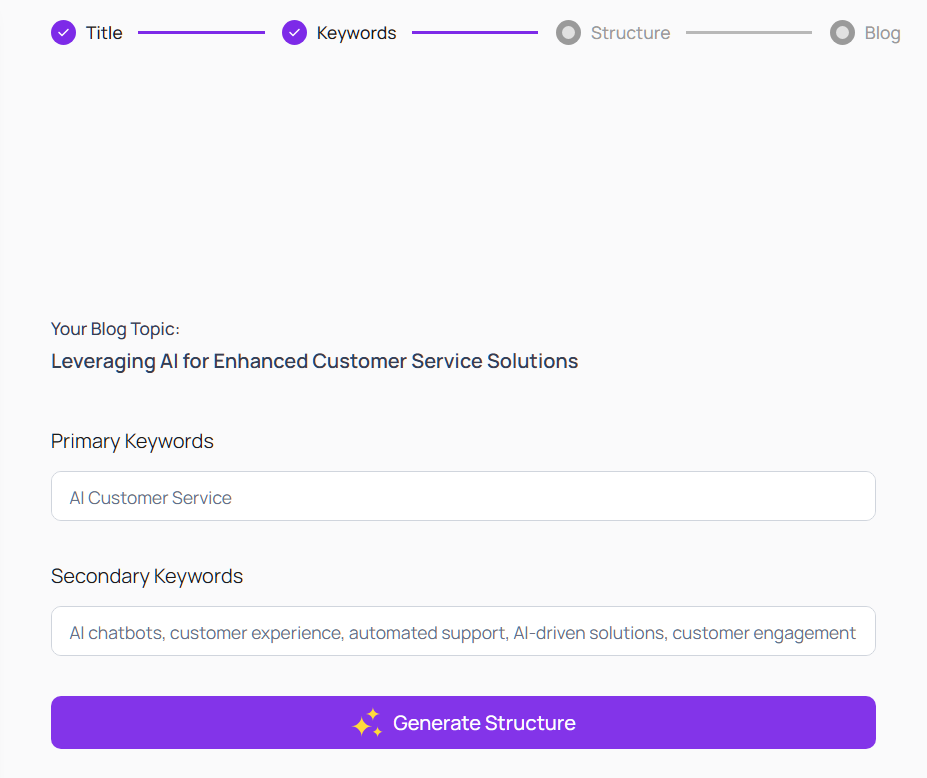Open the Blog step label
This screenshot has height=778, width=927.
[882, 33]
